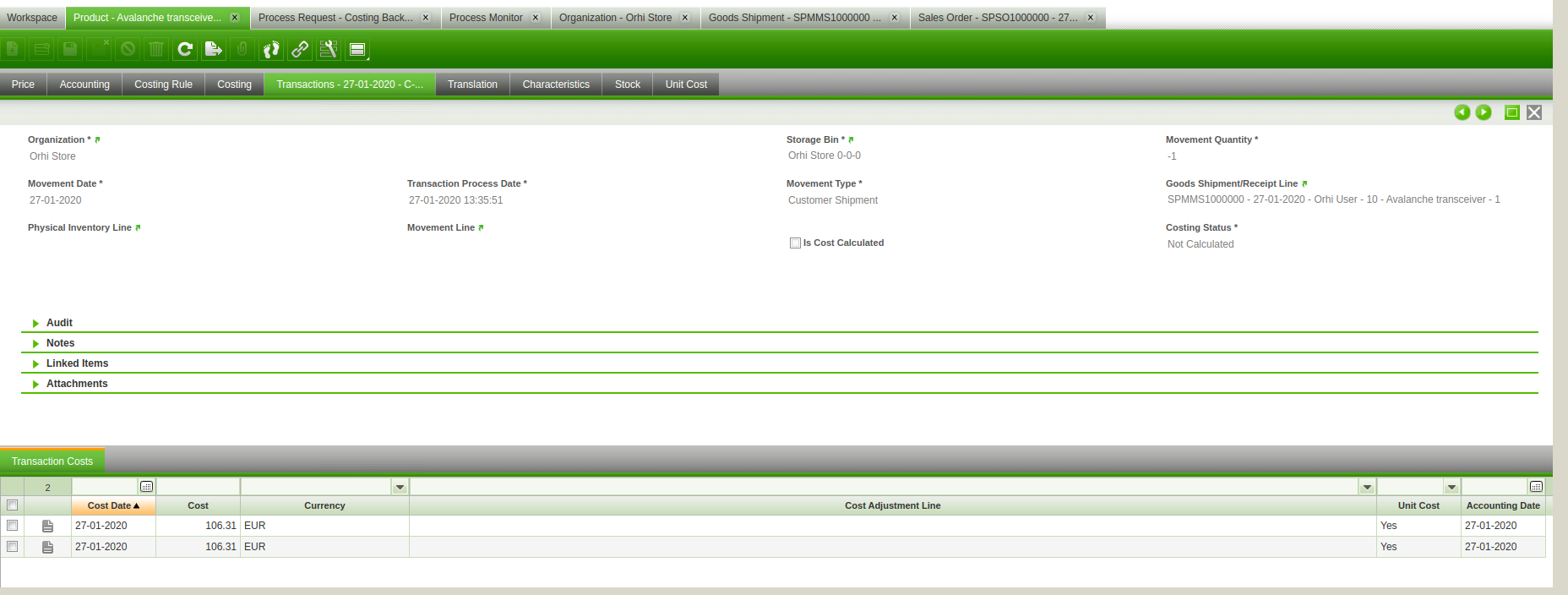Expand the Notes section
The width and height of the screenshot is (1568, 595).
click(35, 343)
